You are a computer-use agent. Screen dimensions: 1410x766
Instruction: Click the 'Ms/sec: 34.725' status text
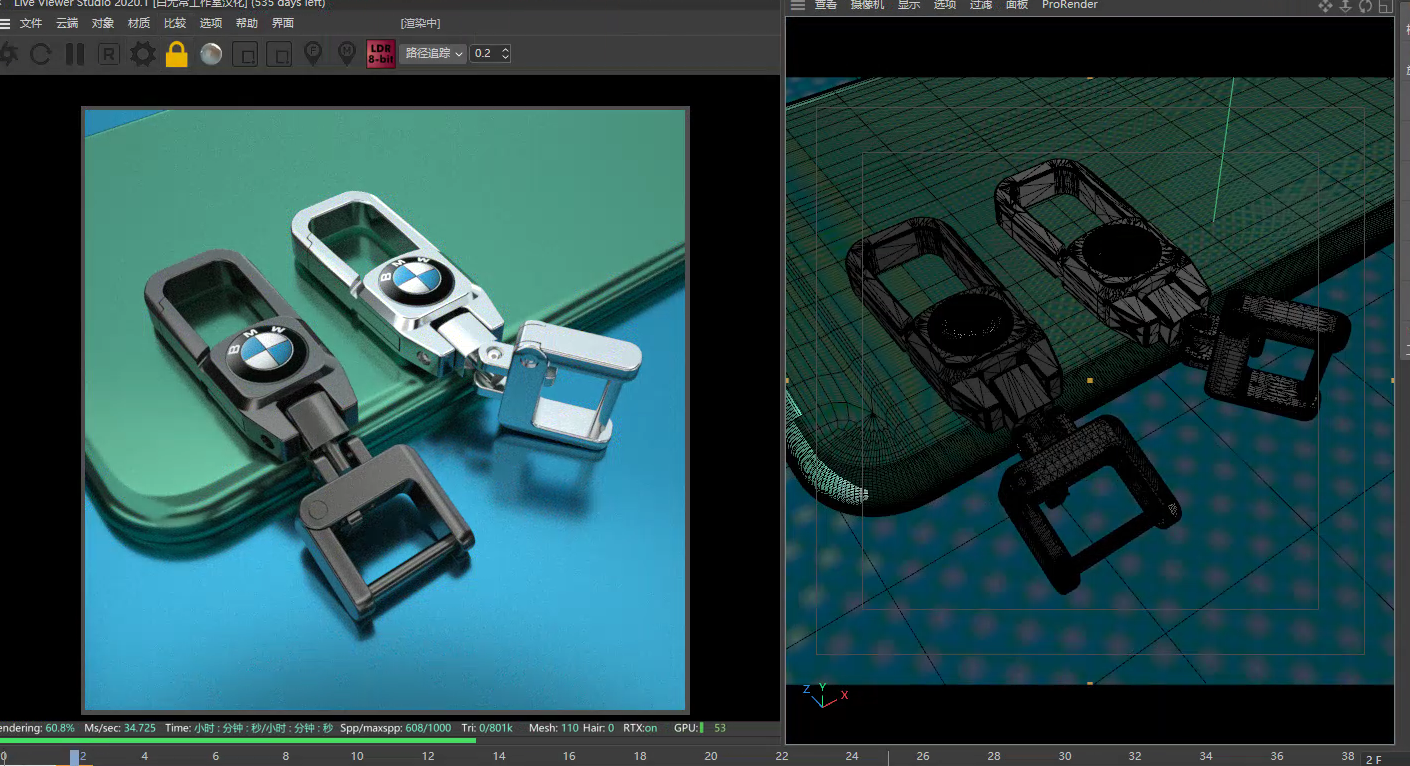[x=120, y=728]
